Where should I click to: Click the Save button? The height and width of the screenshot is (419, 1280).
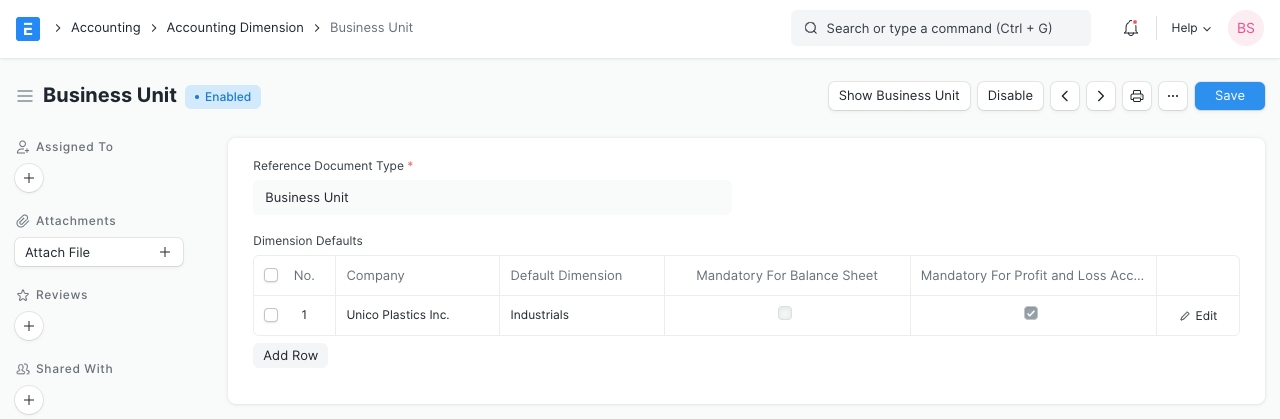(x=1229, y=96)
